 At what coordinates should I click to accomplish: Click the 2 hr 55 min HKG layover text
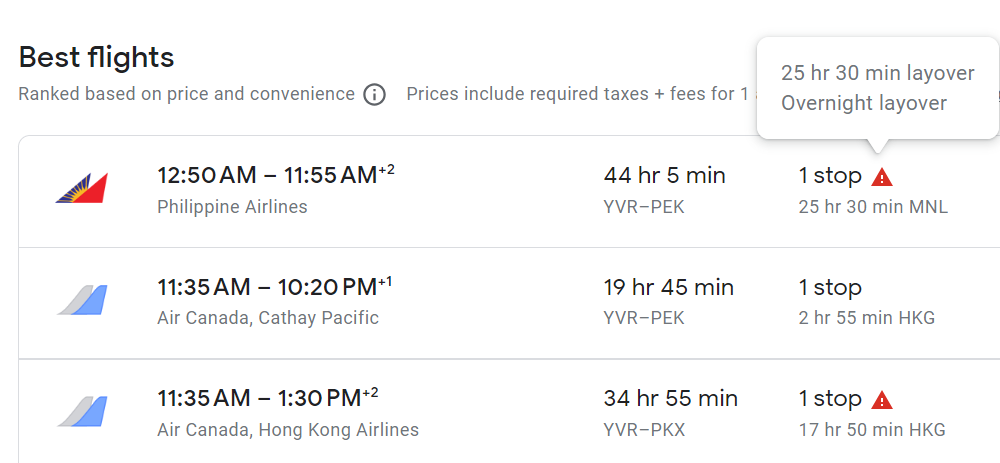pyautogui.click(x=866, y=318)
